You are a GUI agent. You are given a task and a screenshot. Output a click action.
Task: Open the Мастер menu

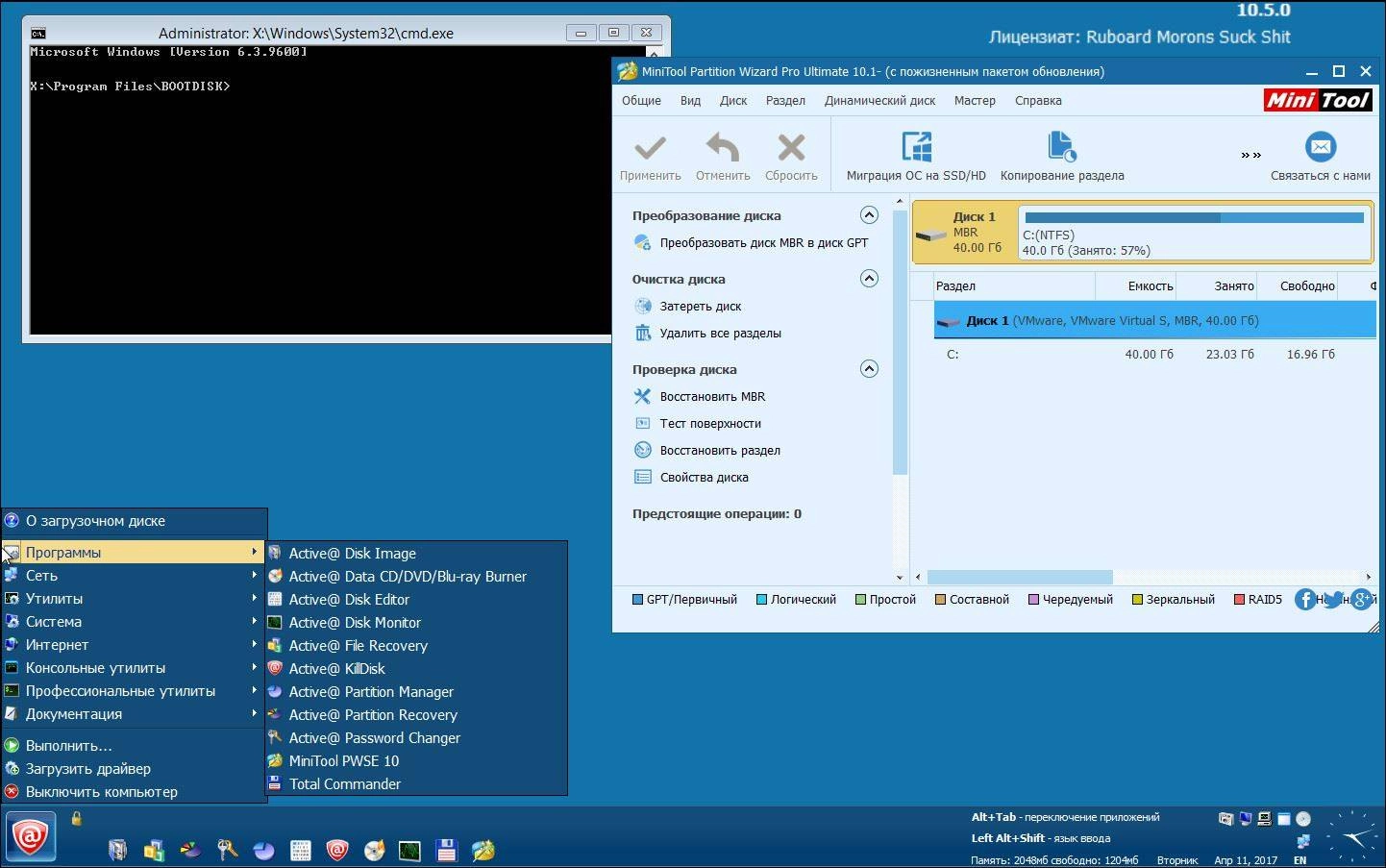click(975, 100)
